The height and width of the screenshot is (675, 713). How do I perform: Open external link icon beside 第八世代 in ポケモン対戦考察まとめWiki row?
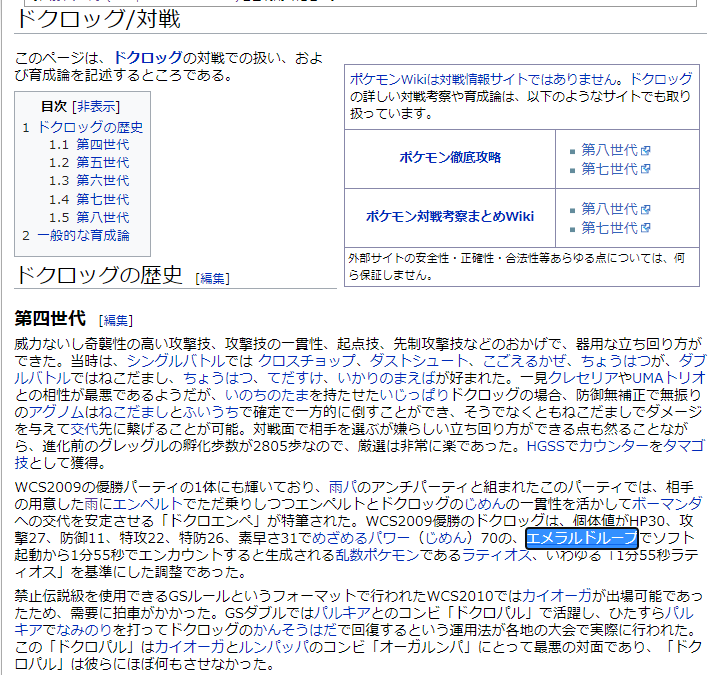coord(646,209)
